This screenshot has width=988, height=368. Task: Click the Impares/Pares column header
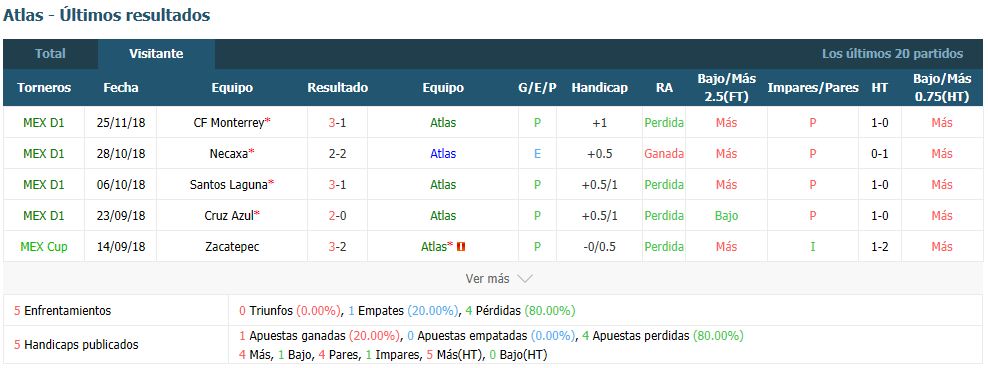[813, 88]
